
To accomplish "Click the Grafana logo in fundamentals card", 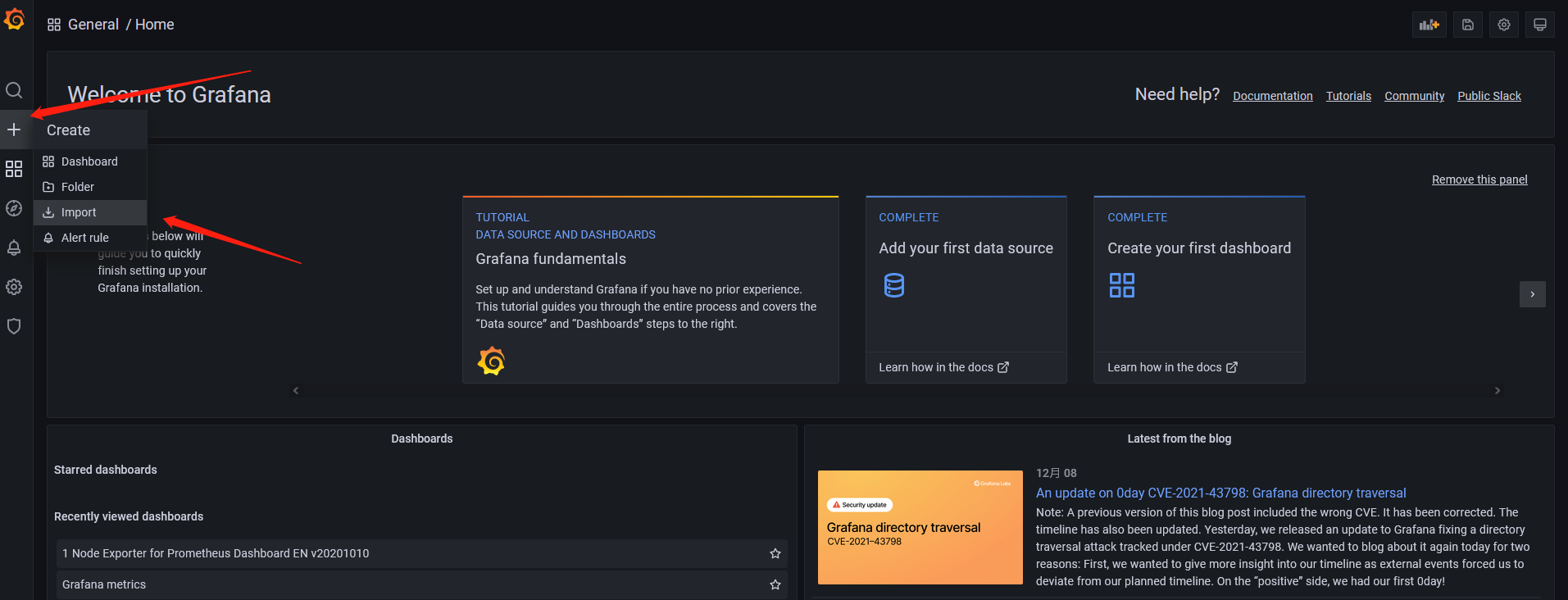I will 491,361.
